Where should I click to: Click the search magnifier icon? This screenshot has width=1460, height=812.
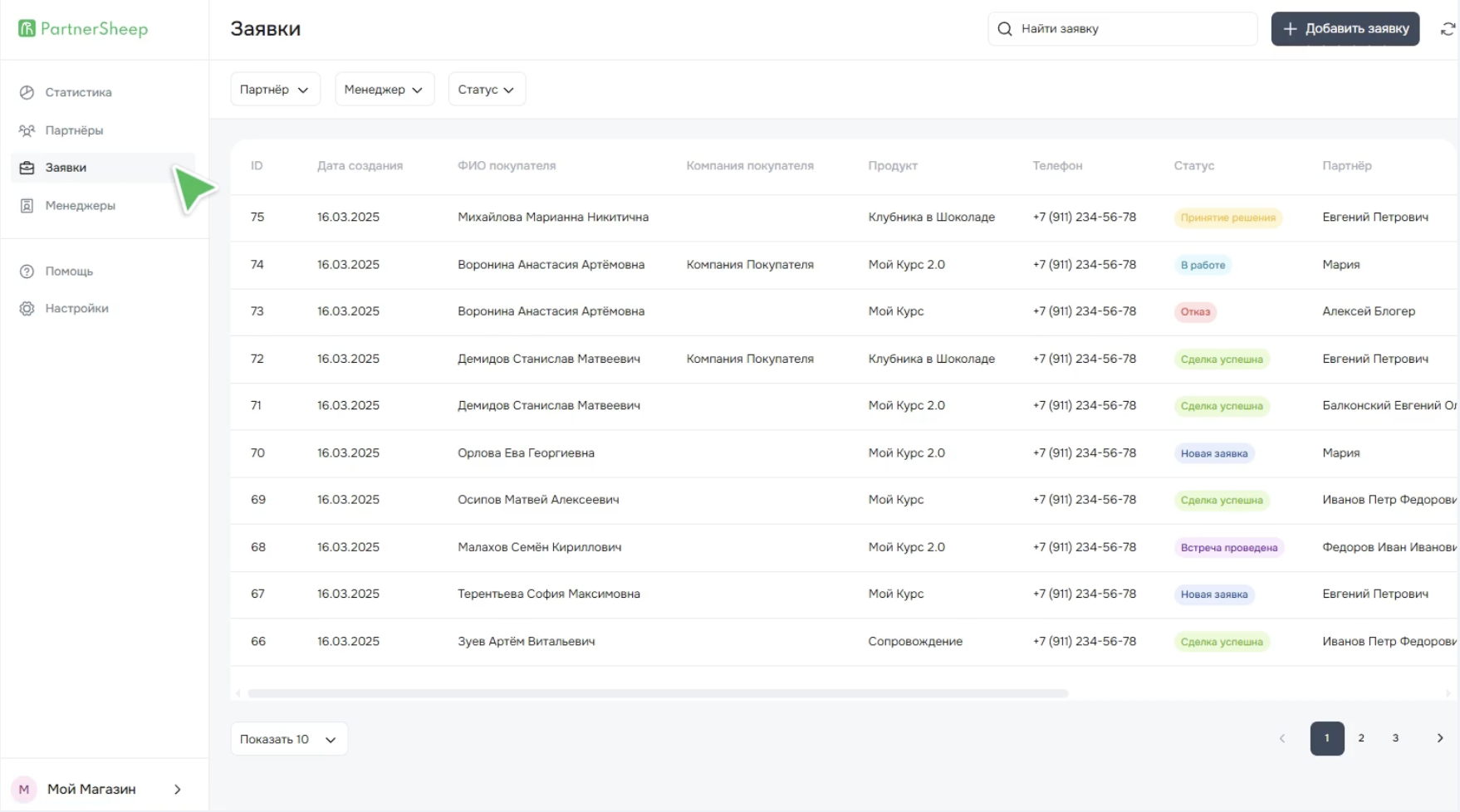[1005, 29]
